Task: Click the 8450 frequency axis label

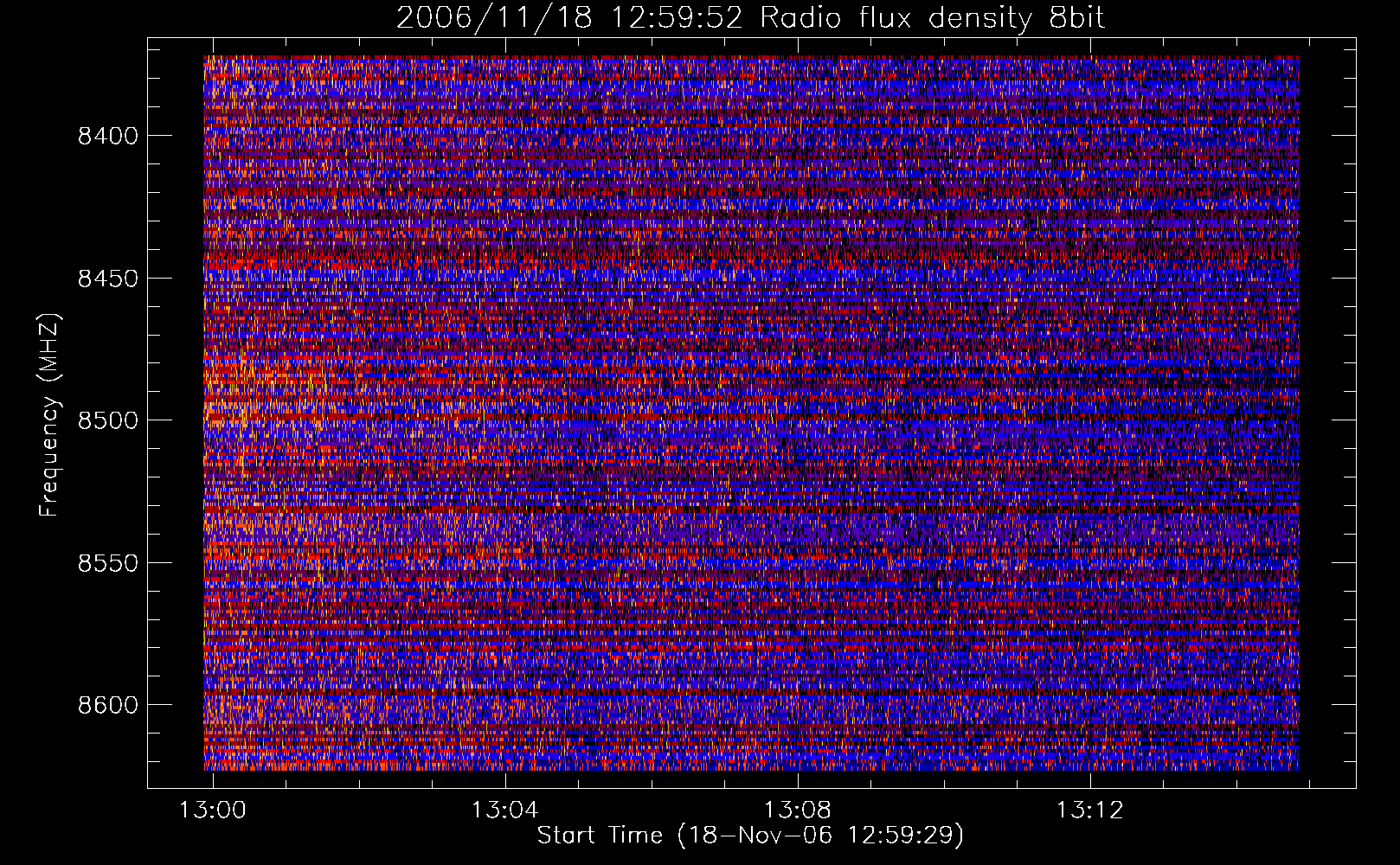Action: (x=108, y=279)
